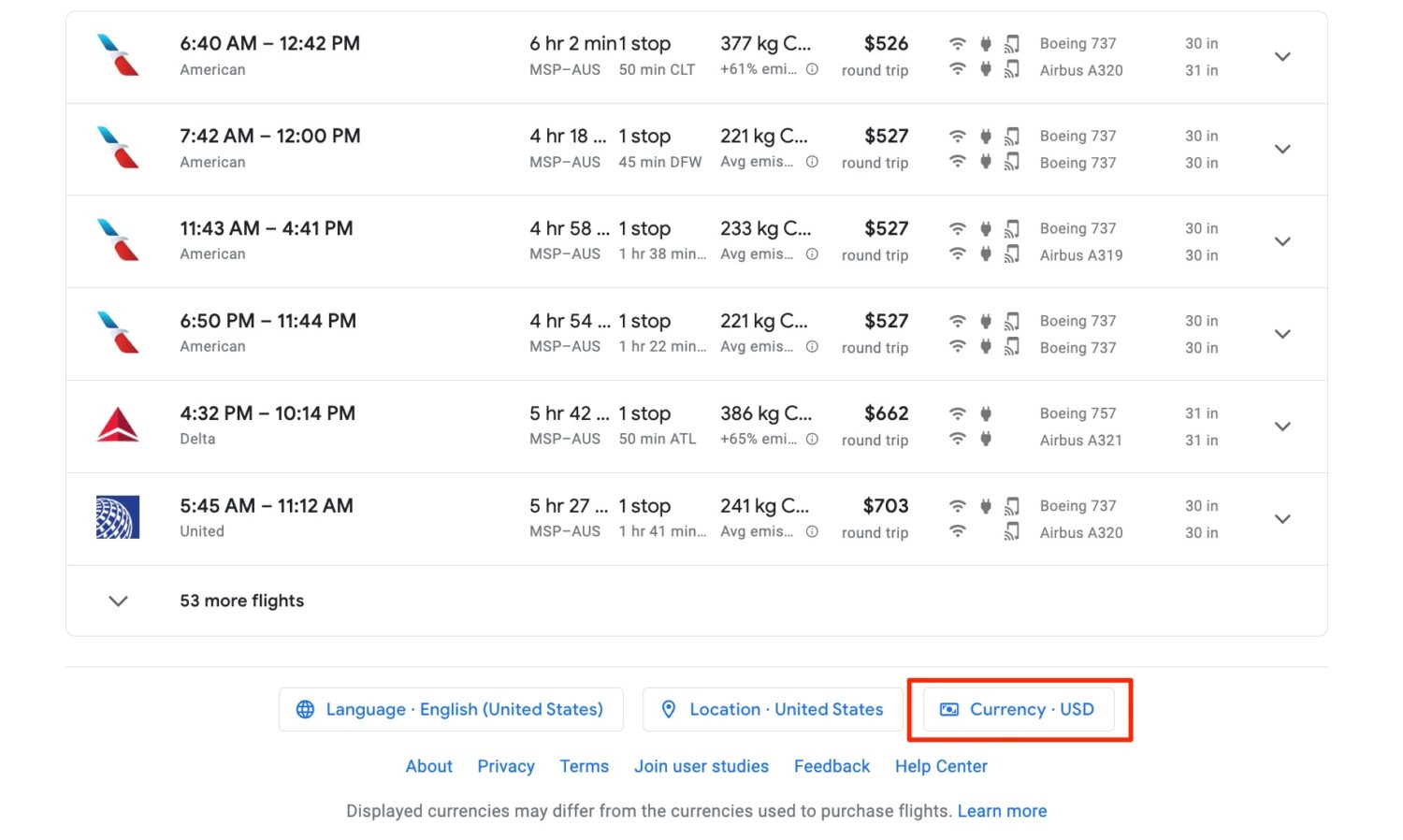Open Join user studies link
This screenshot has height=840, width=1403.
point(701,766)
